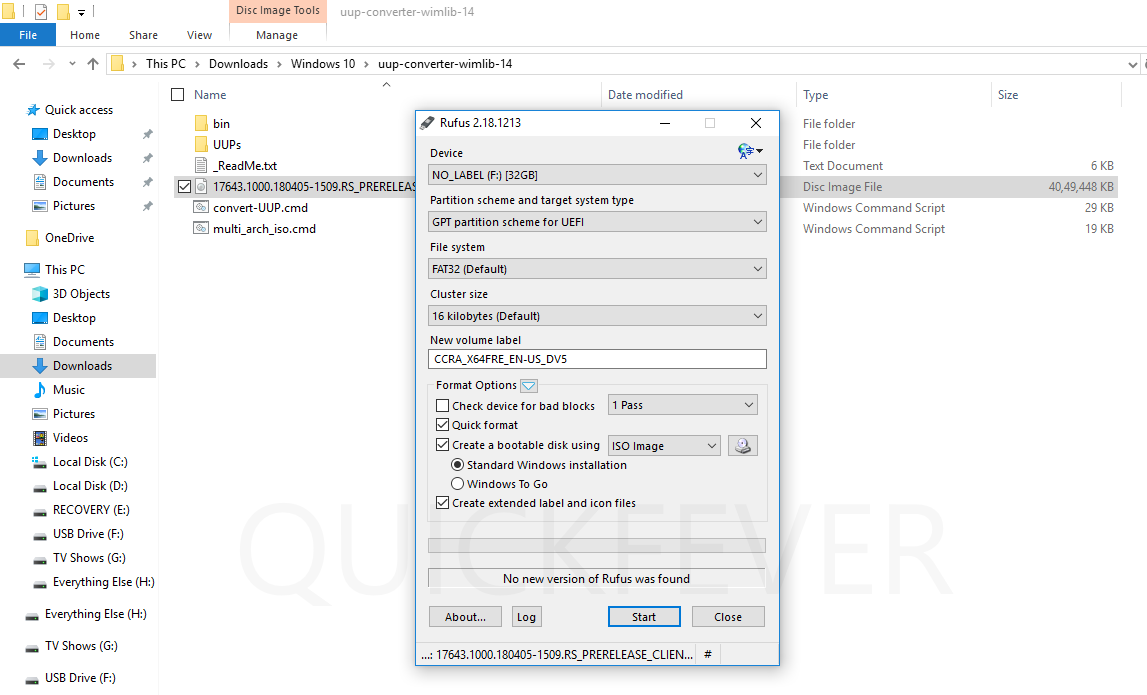This screenshot has width=1147, height=695.
Task: Click the Rufus progress bar
Action: click(x=597, y=545)
